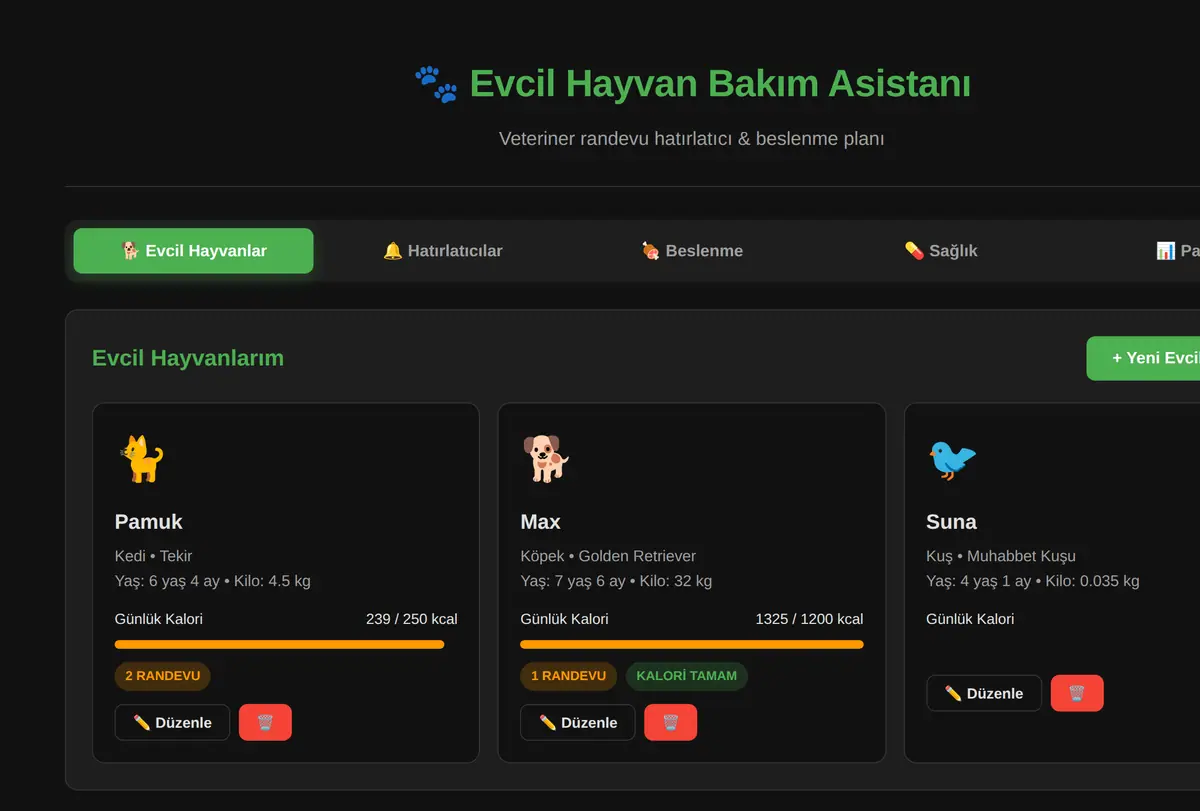
Task: Delete Pamuk using the trash icon
Action: (265, 722)
